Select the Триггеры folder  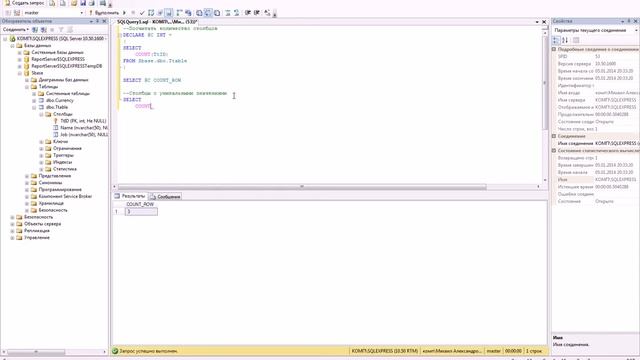coord(63,156)
